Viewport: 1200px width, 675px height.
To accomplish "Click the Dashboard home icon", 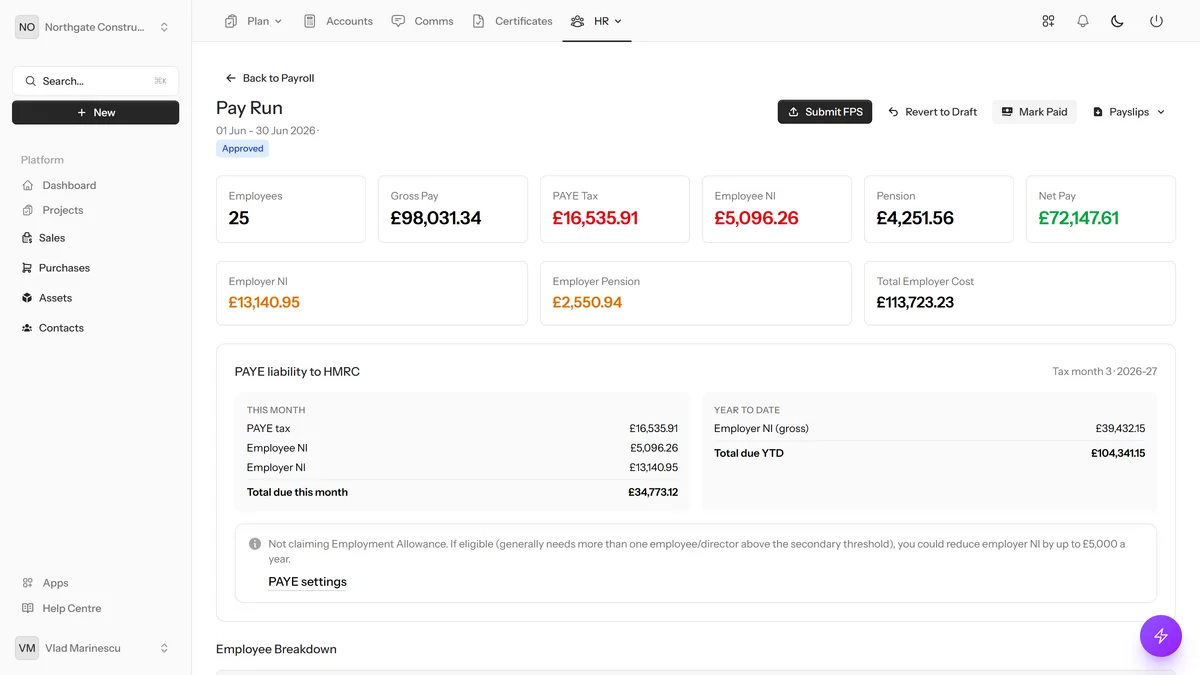I will pyautogui.click(x=28, y=185).
